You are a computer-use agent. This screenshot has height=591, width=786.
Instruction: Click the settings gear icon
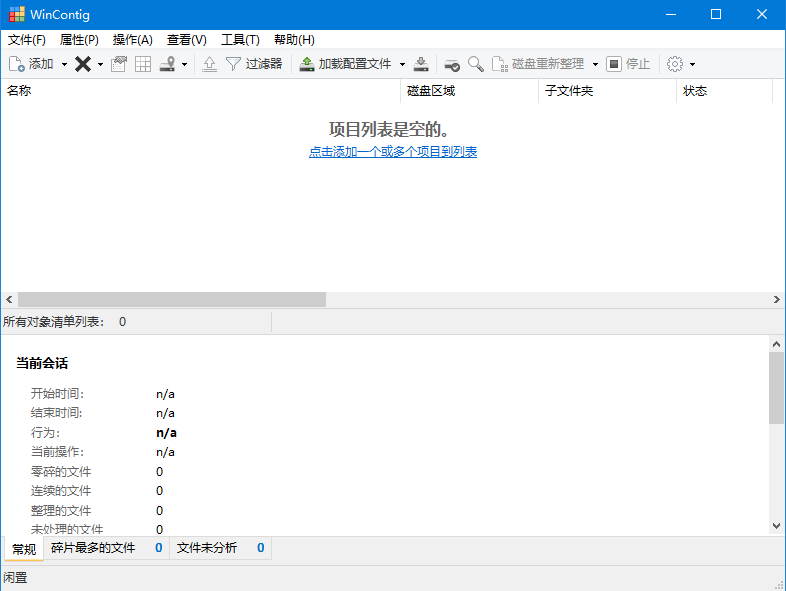pos(675,64)
